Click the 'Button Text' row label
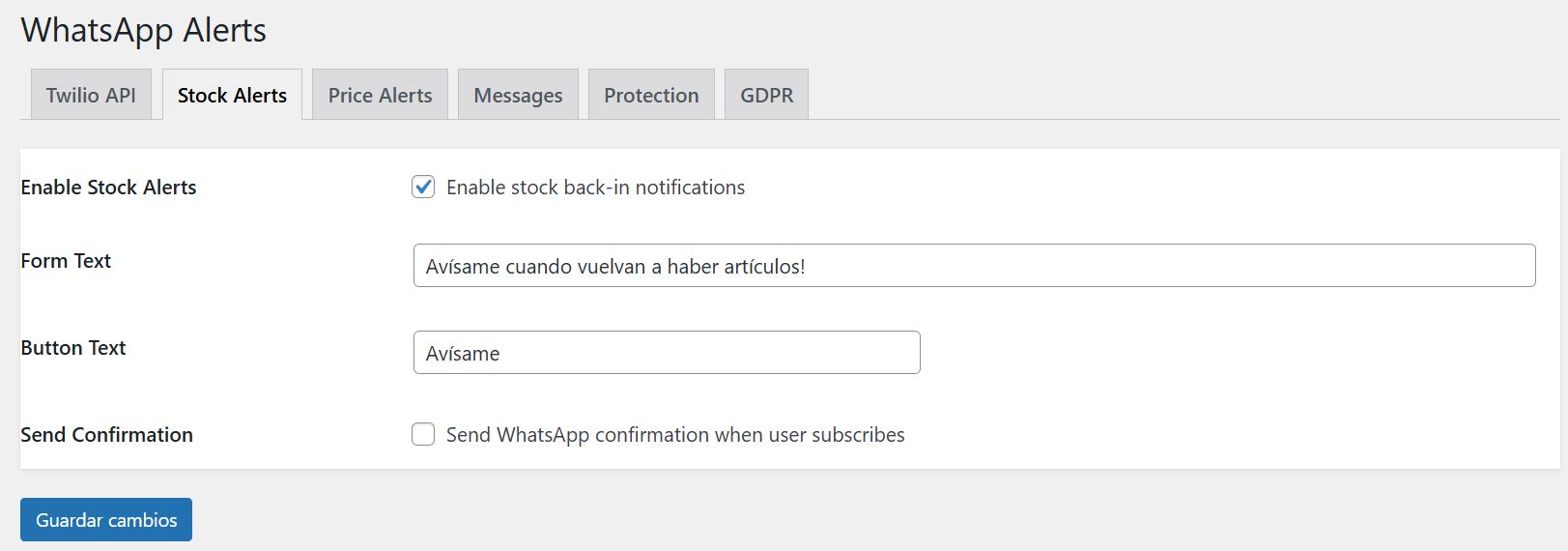The width and height of the screenshot is (1568, 551). 73,348
